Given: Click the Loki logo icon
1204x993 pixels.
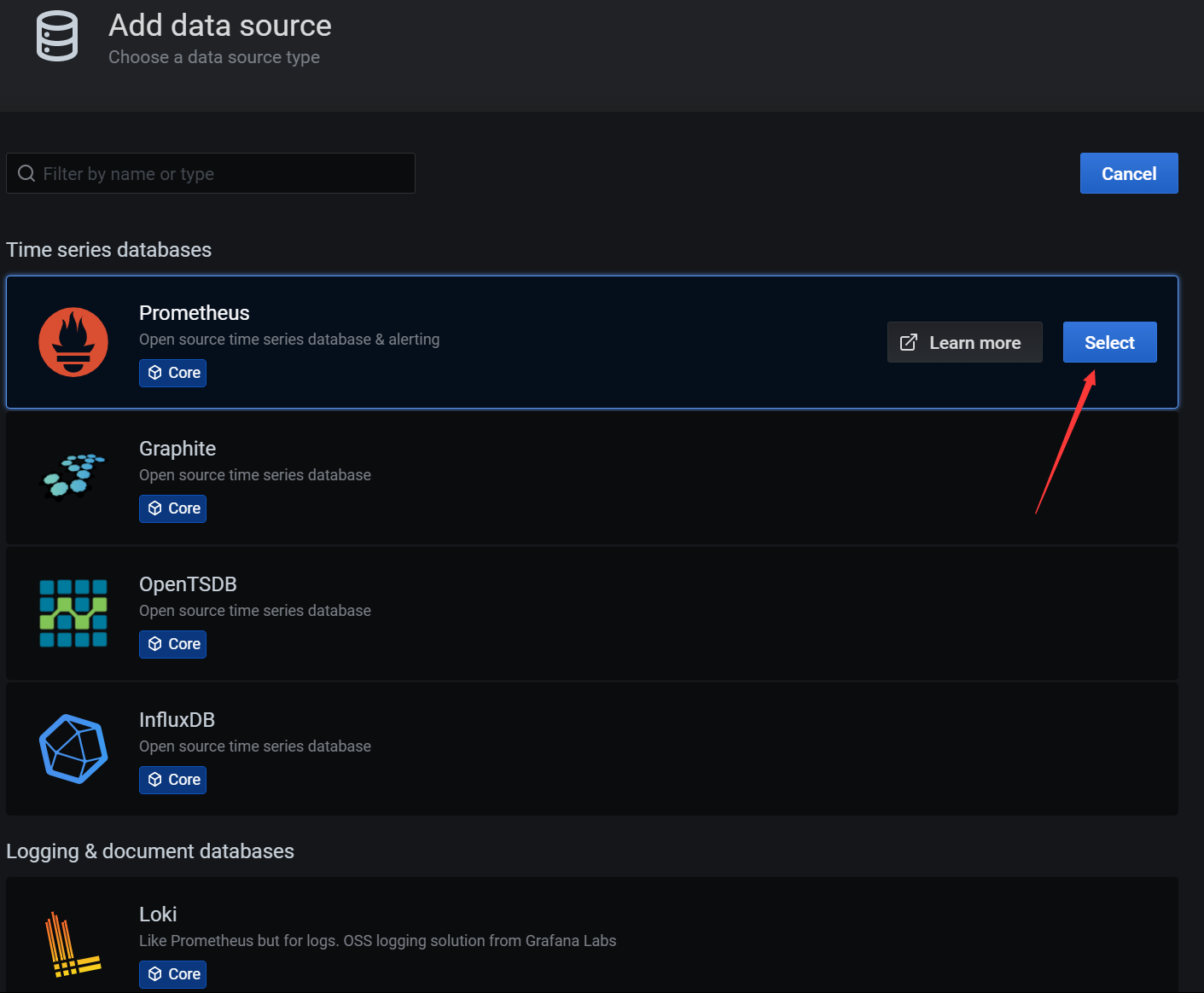Looking at the screenshot, I should [73, 944].
